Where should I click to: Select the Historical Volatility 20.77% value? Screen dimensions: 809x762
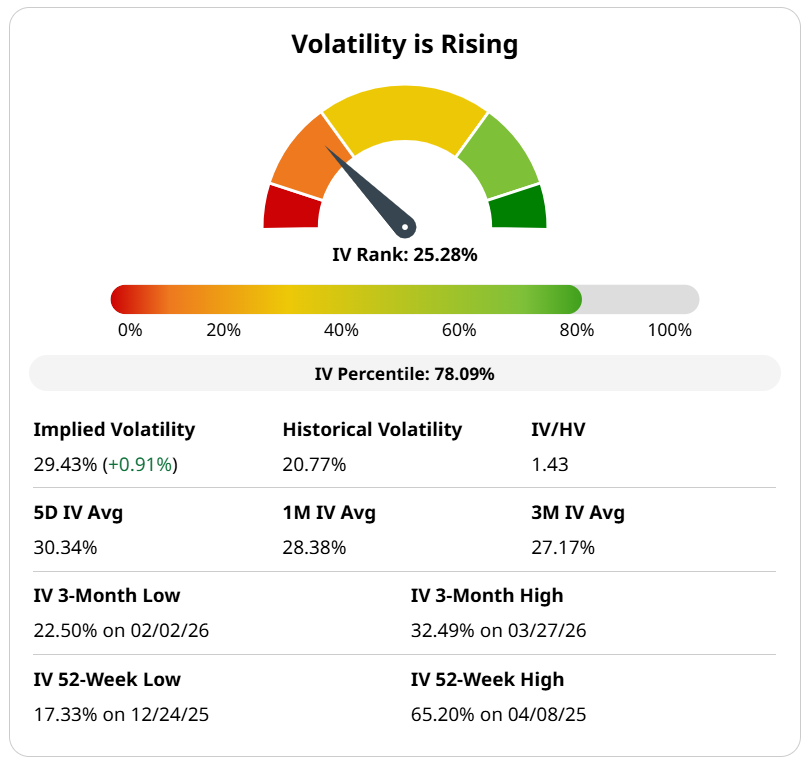[314, 464]
